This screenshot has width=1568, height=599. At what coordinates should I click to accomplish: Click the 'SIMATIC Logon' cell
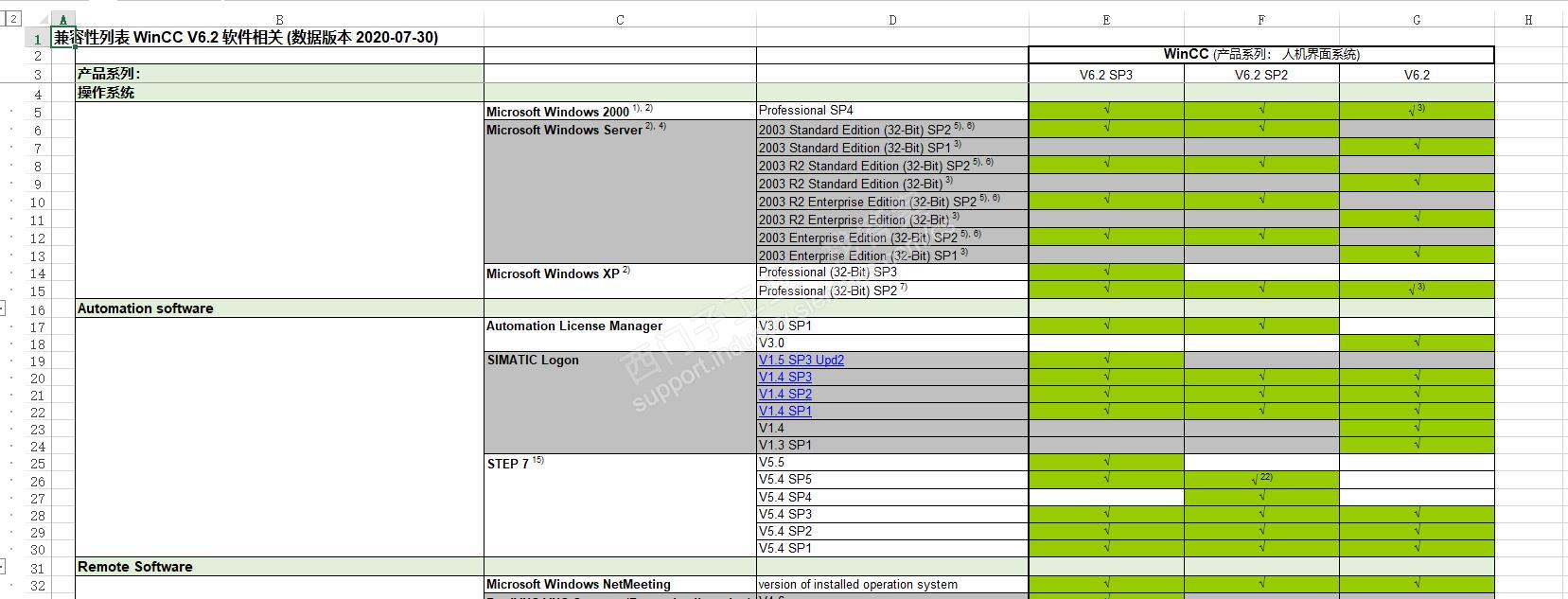coord(620,402)
